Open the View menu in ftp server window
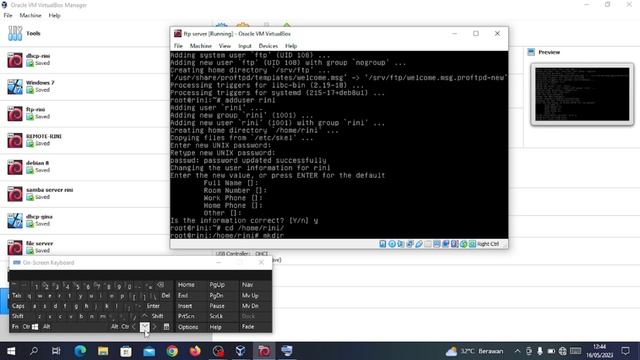This screenshot has width=640, height=360. pyautogui.click(x=224, y=46)
